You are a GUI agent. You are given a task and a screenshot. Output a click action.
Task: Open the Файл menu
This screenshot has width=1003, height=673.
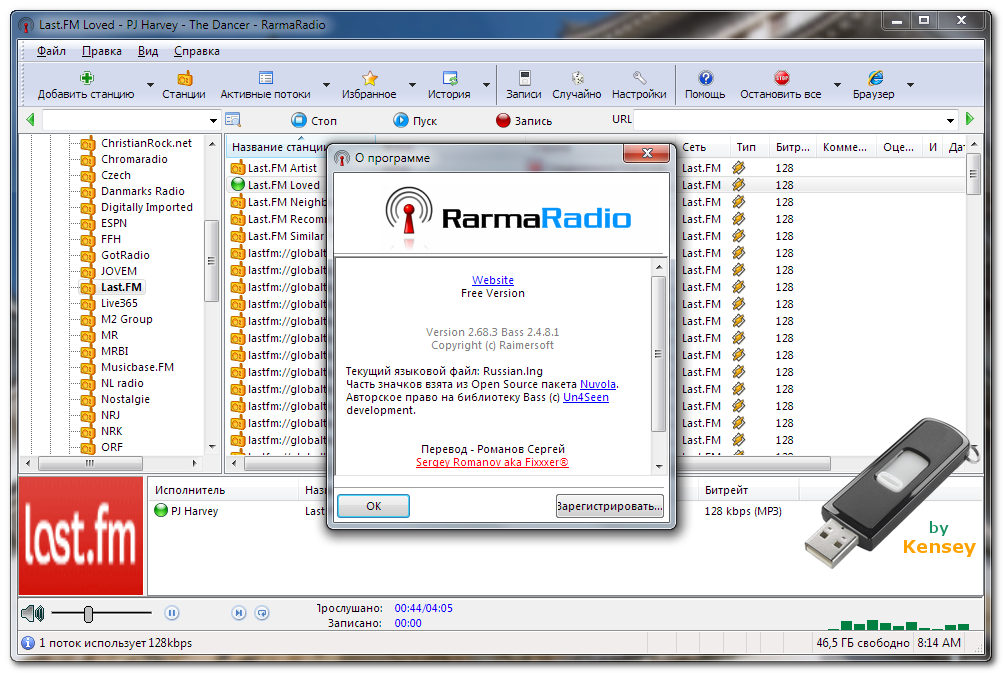point(51,51)
